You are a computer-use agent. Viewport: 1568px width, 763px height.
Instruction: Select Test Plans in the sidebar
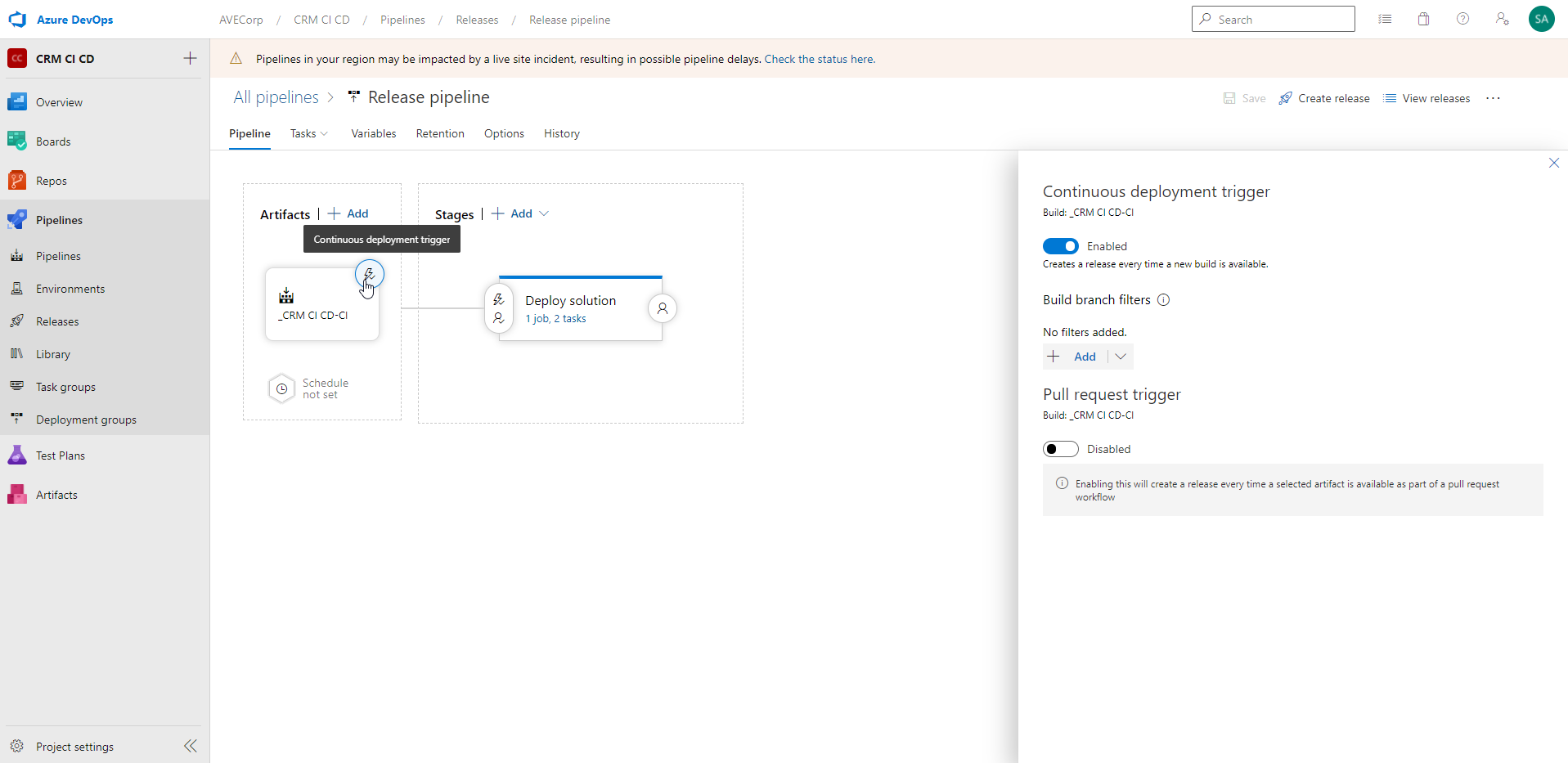tap(61, 455)
